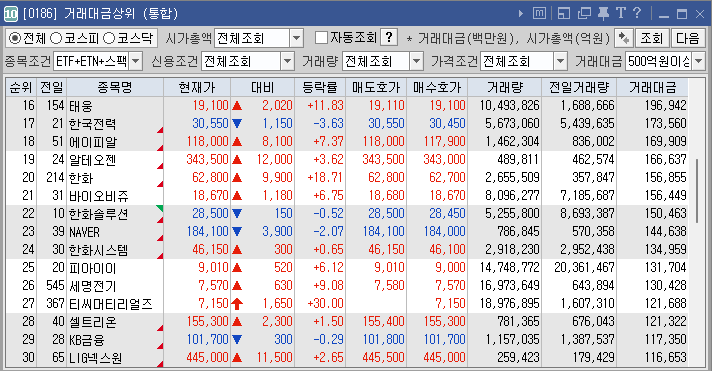The image size is (712, 371).
Task: Select the KB금융 stock name
Action: pyautogui.click(x=87, y=340)
